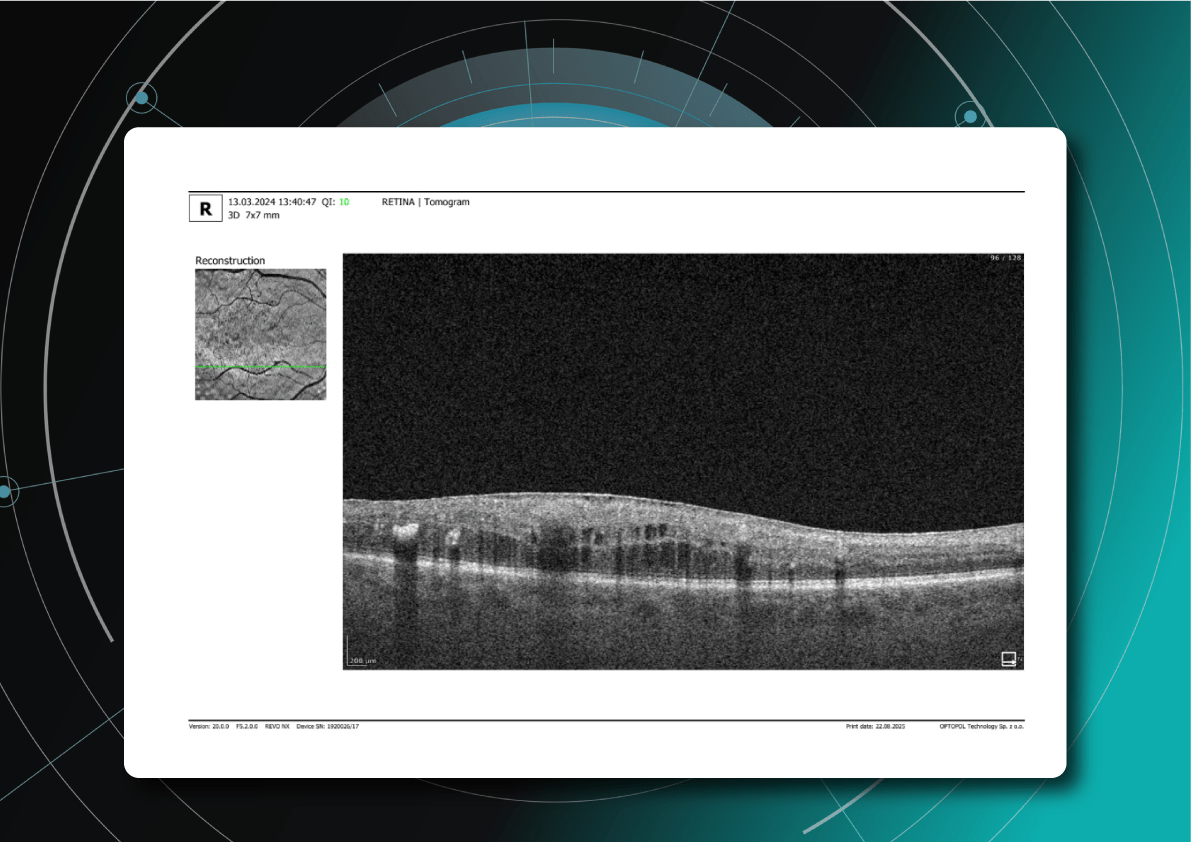Click the scan orientation icon on tomogram

1009,658
